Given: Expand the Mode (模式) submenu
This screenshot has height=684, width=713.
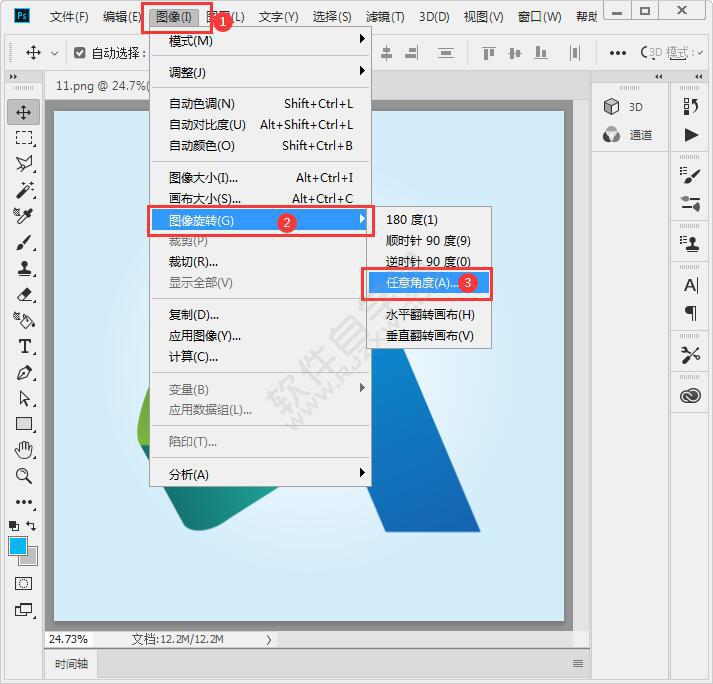Looking at the screenshot, I should [x=261, y=40].
